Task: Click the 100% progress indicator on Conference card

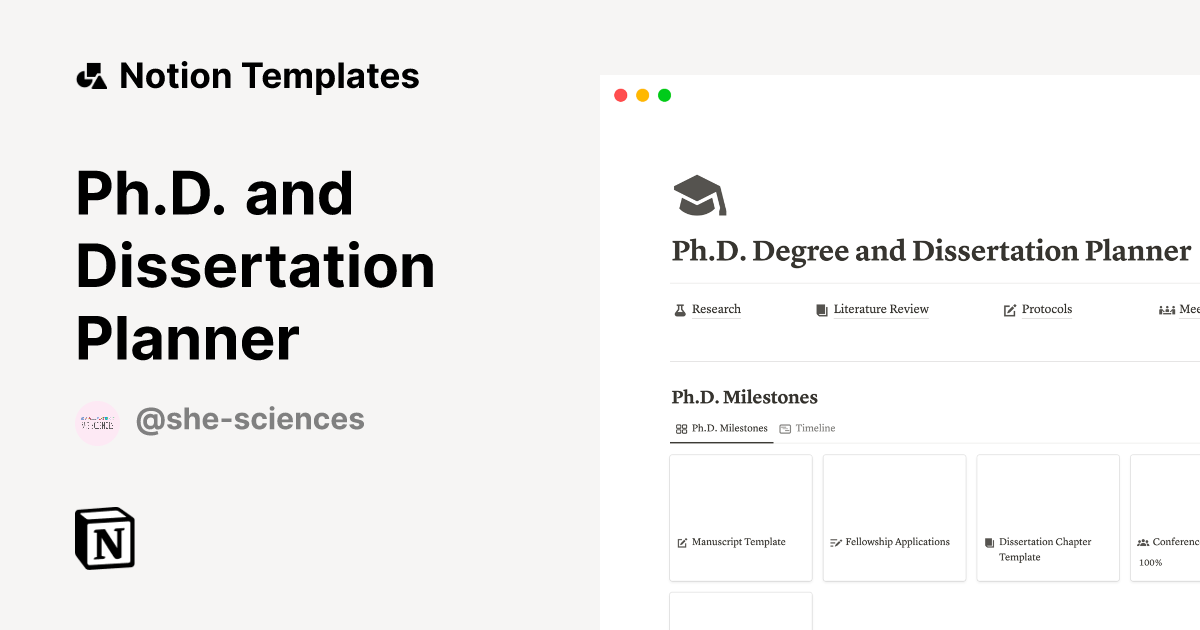Action: 1151,562
